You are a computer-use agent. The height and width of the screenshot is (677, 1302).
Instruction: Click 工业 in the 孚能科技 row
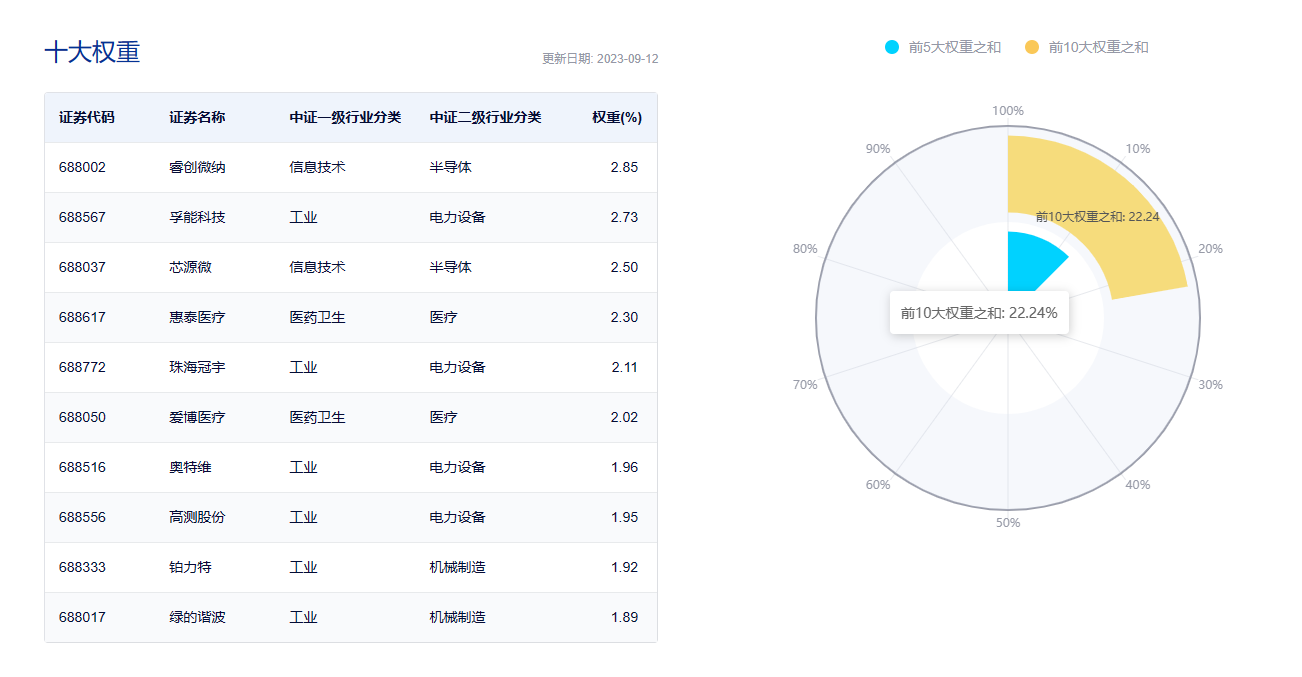303,217
